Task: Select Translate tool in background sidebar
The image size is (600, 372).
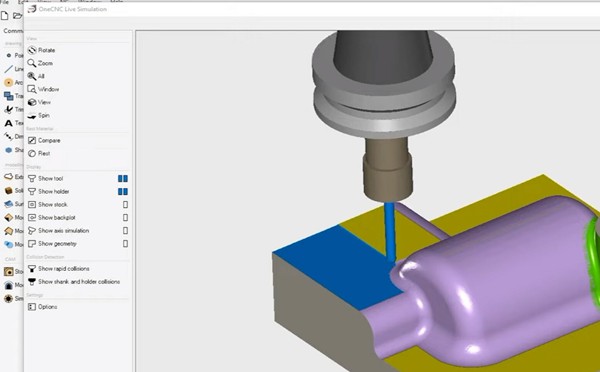Action: tap(13, 96)
